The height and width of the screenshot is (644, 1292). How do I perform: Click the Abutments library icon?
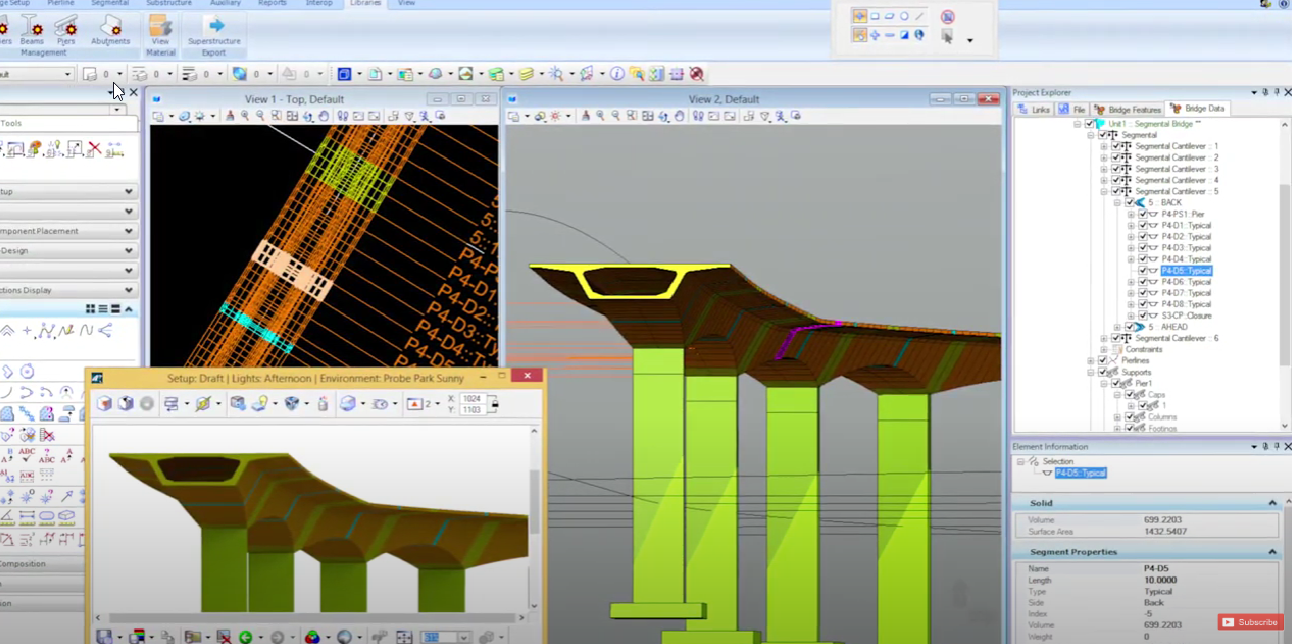coord(110,27)
